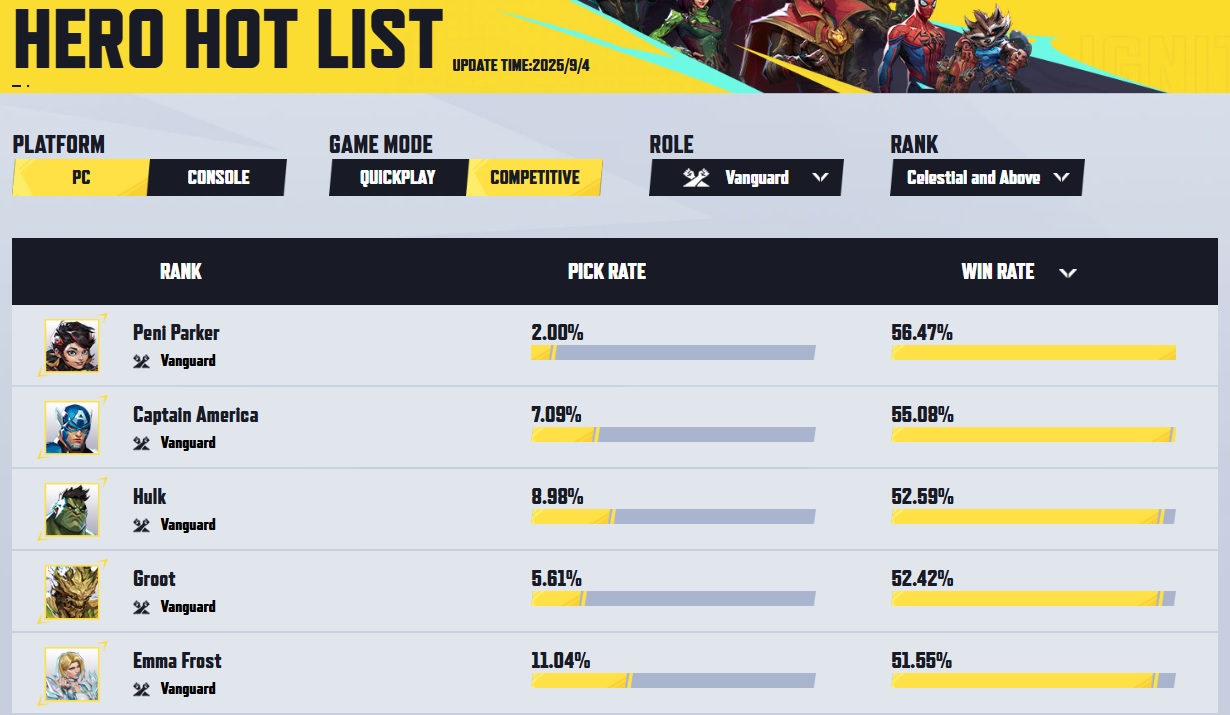This screenshot has height=715, width=1230.
Task: Click crossed-tools icon in Role selector
Action: tap(697, 178)
